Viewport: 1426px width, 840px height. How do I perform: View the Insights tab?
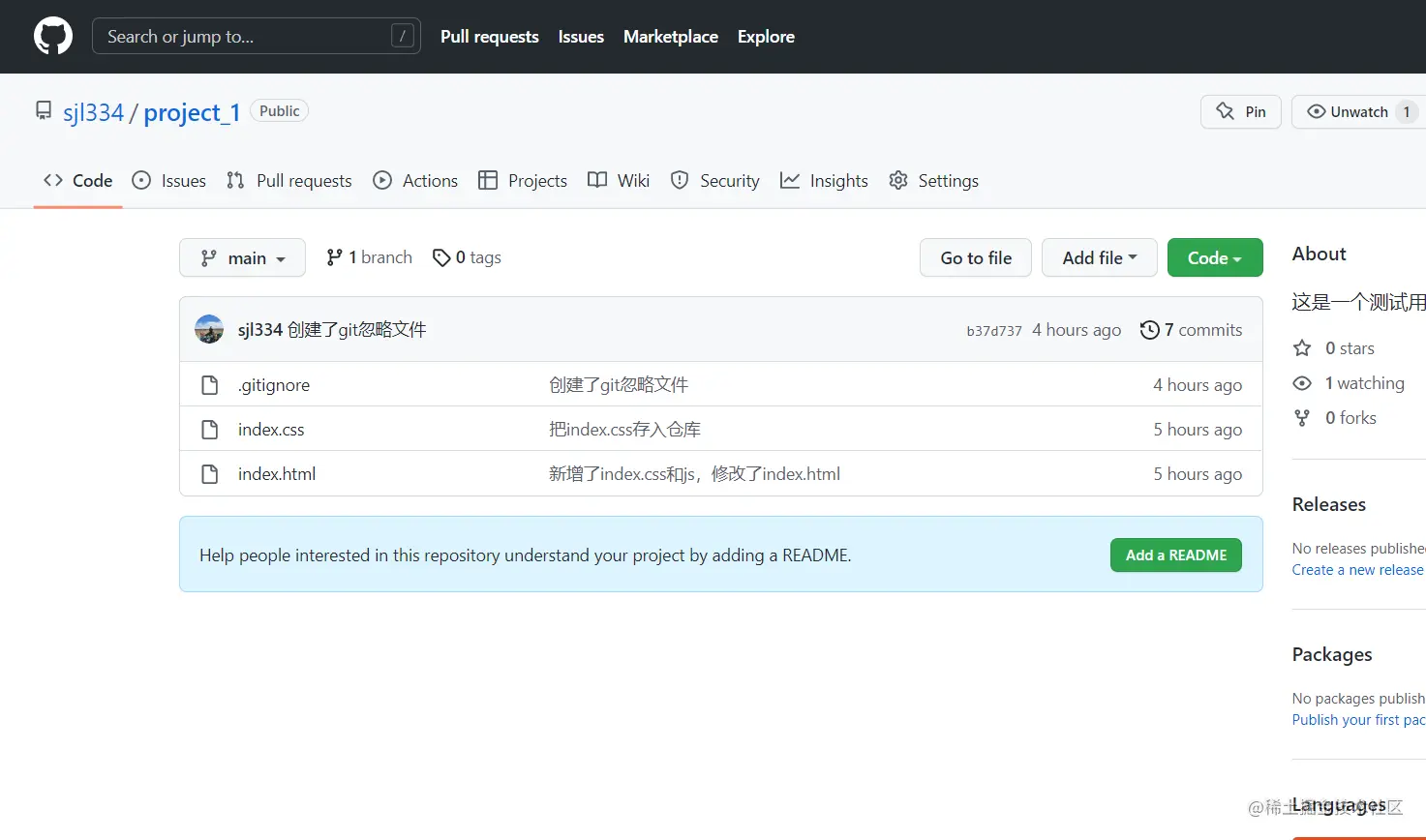[824, 181]
